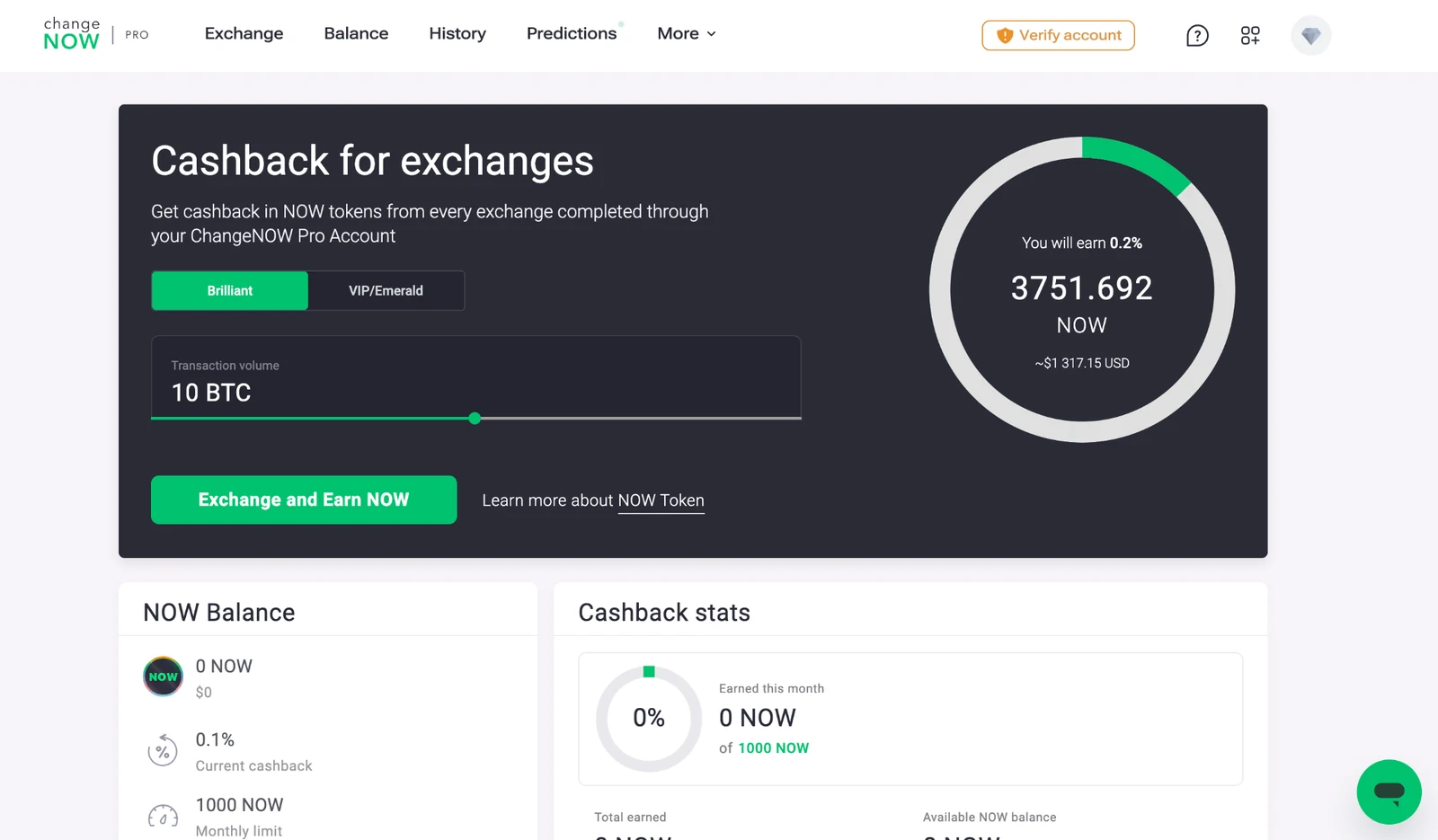Open the diamond profile avatar
1438x840 pixels.
(x=1311, y=35)
